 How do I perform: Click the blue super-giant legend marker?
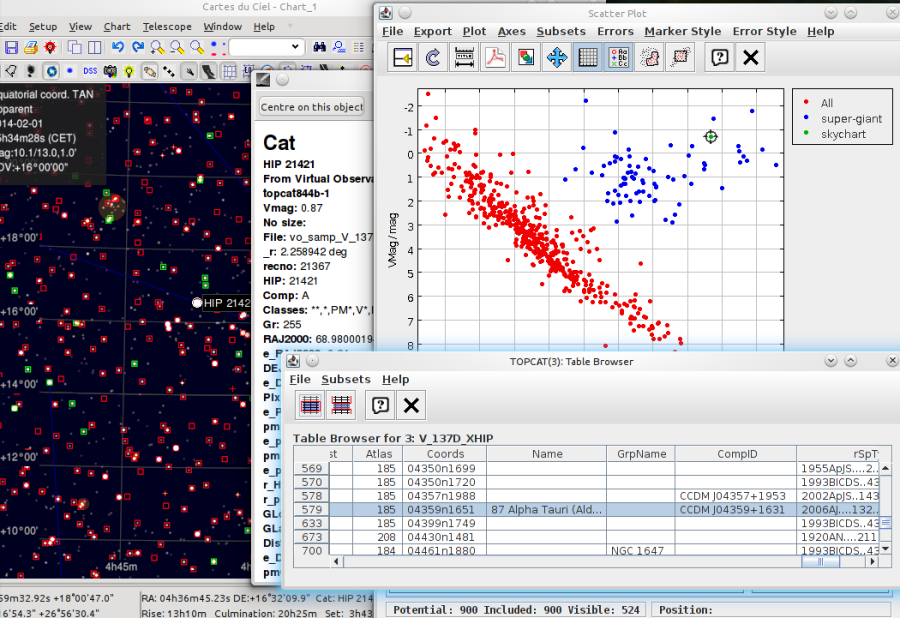(806, 118)
